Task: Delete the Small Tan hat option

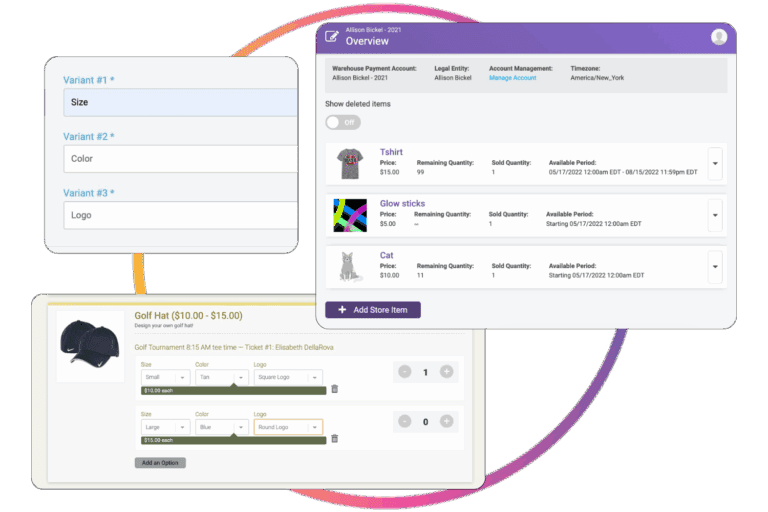Action: tap(334, 389)
